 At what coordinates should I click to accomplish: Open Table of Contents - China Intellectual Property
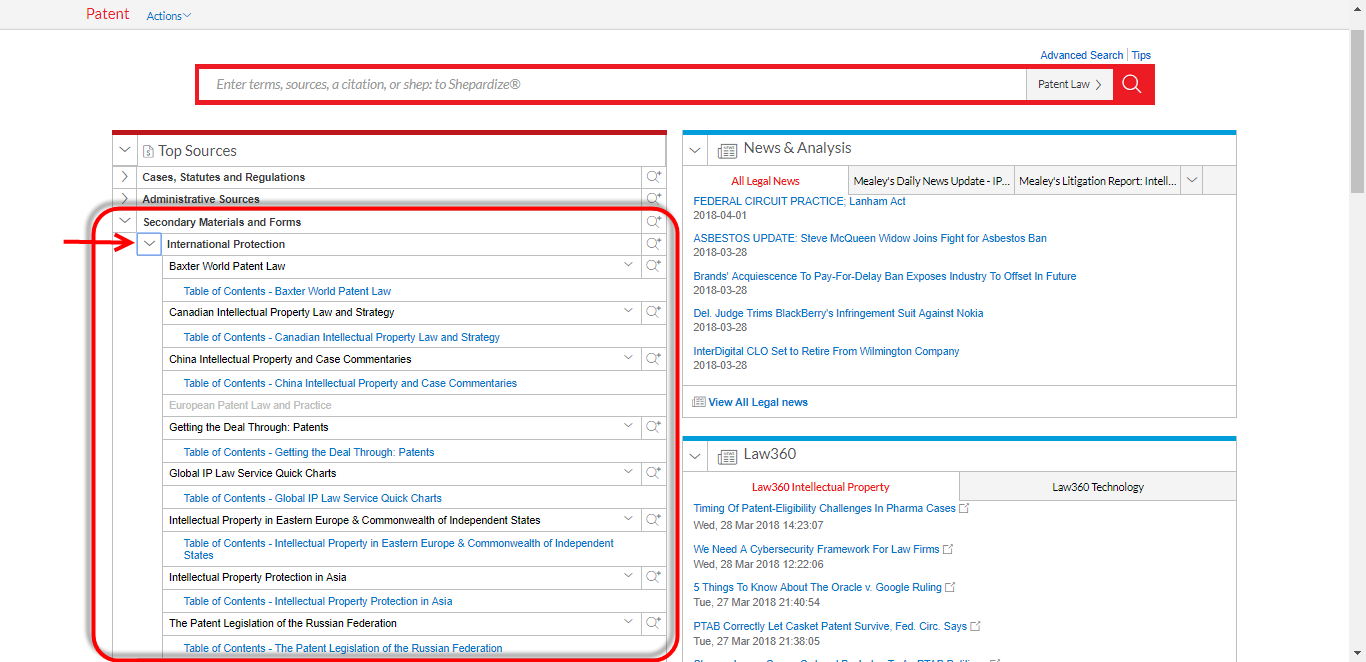(350, 383)
